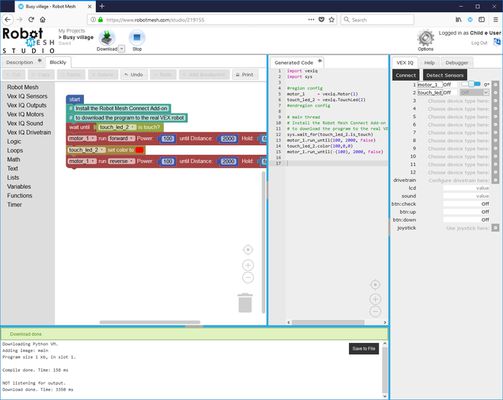Click the browser back arrow
Image resolution: width=503 pixels, height=400 pixels.
click(8, 19)
